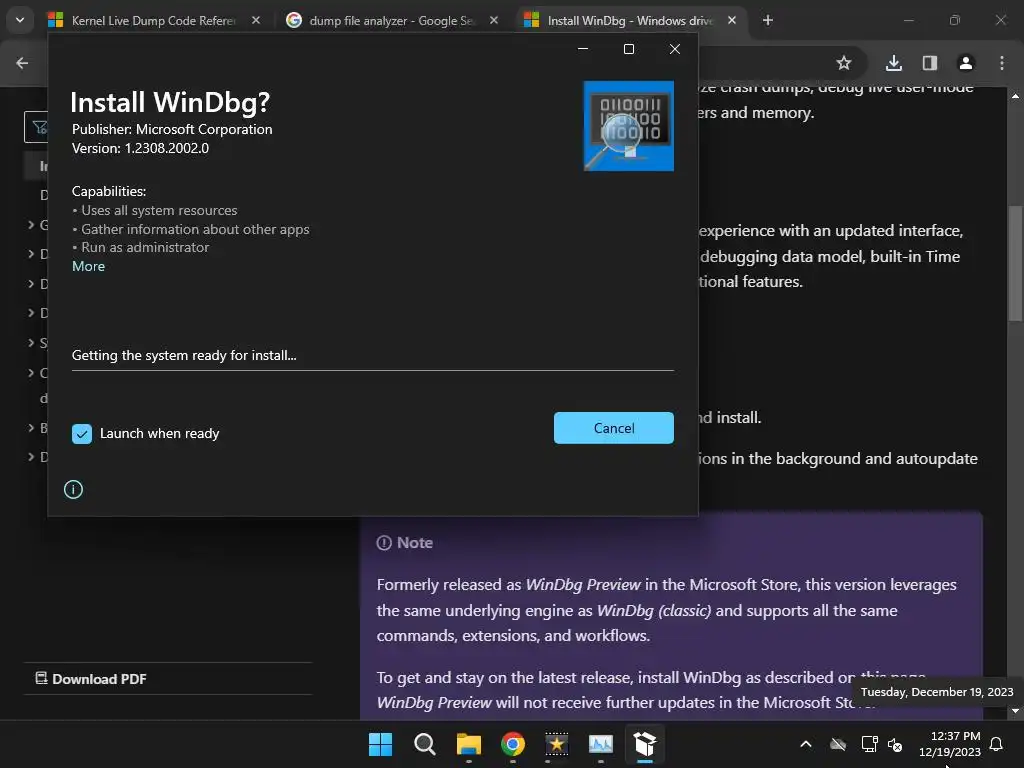Open the monitor graph app in taskbar

(601, 744)
